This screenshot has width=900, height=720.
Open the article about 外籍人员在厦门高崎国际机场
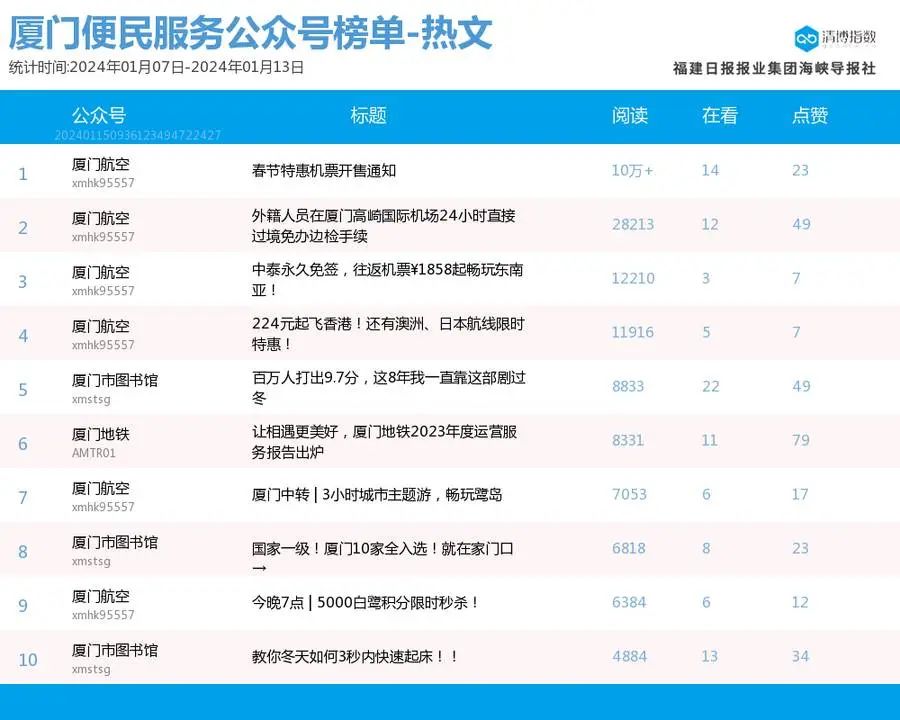click(x=383, y=226)
